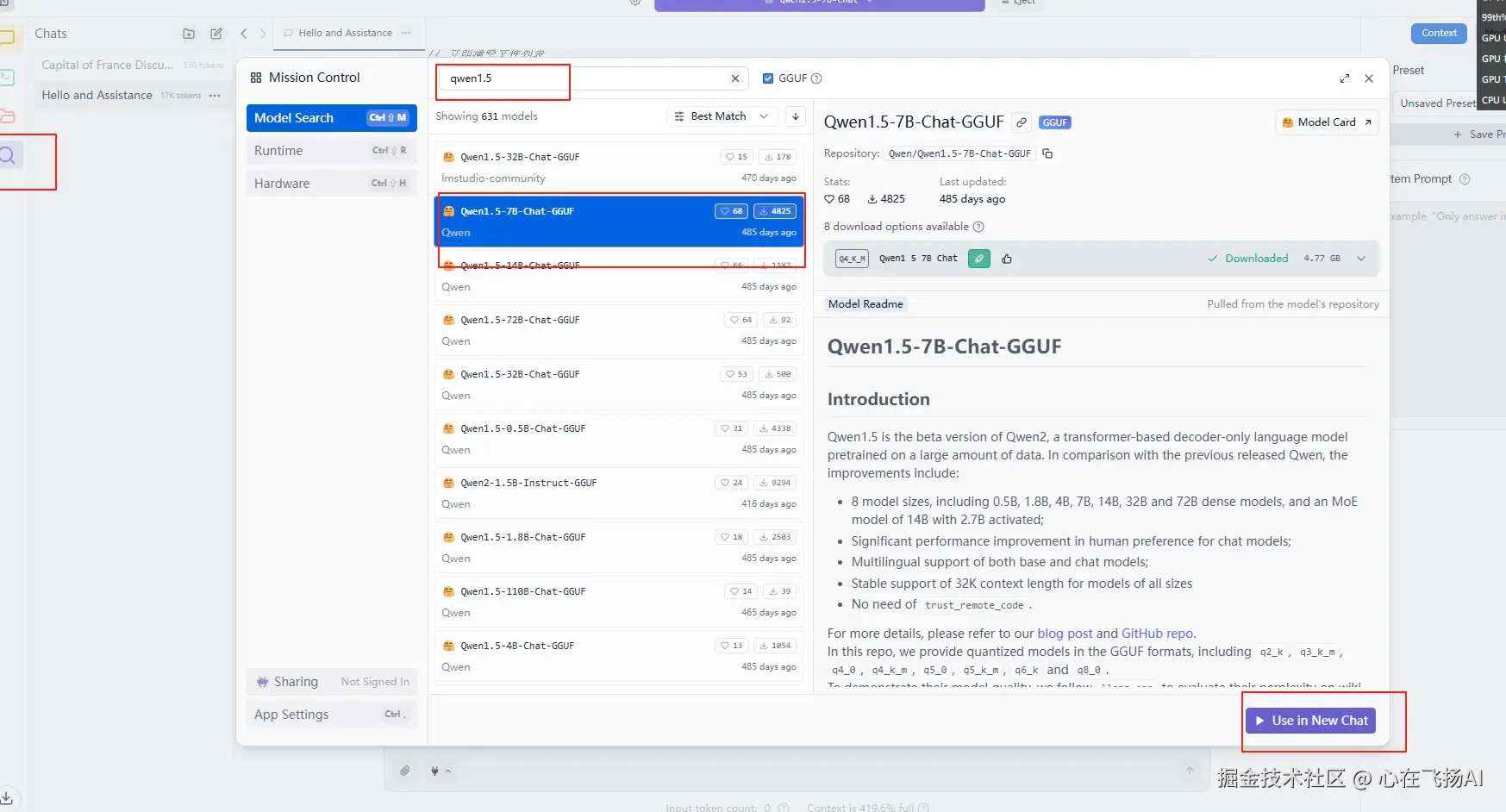Expand the Q4_K_M download option chevron
Screen dimensions: 1506x812
1361,259
